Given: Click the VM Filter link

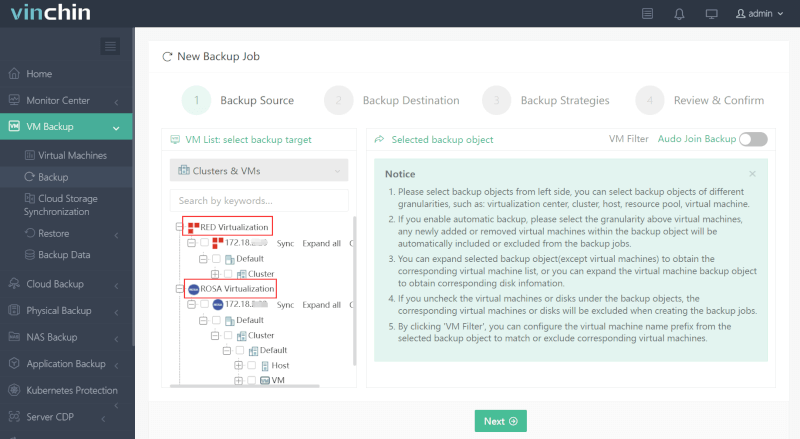Looking at the screenshot, I should pyautogui.click(x=628, y=139).
